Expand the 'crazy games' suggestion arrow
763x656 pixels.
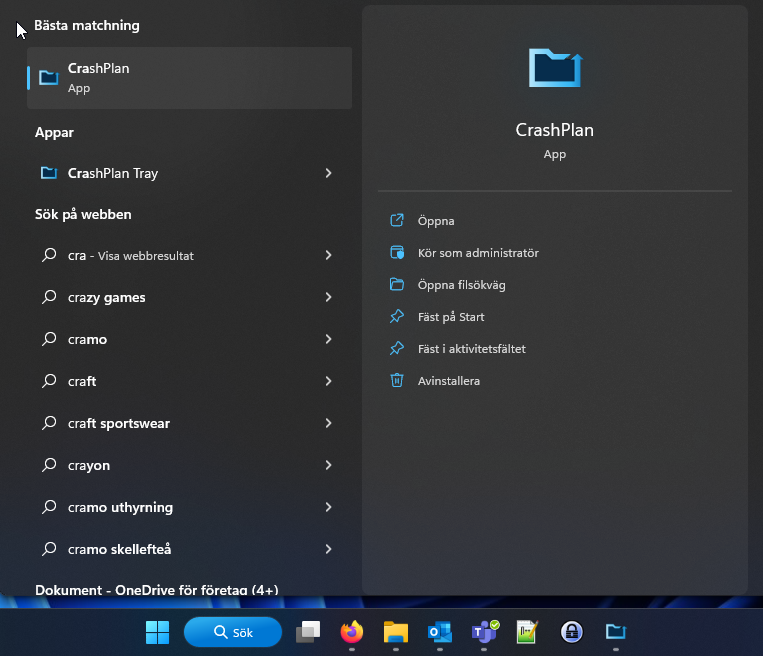pyautogui.click(x=328, y=297)
